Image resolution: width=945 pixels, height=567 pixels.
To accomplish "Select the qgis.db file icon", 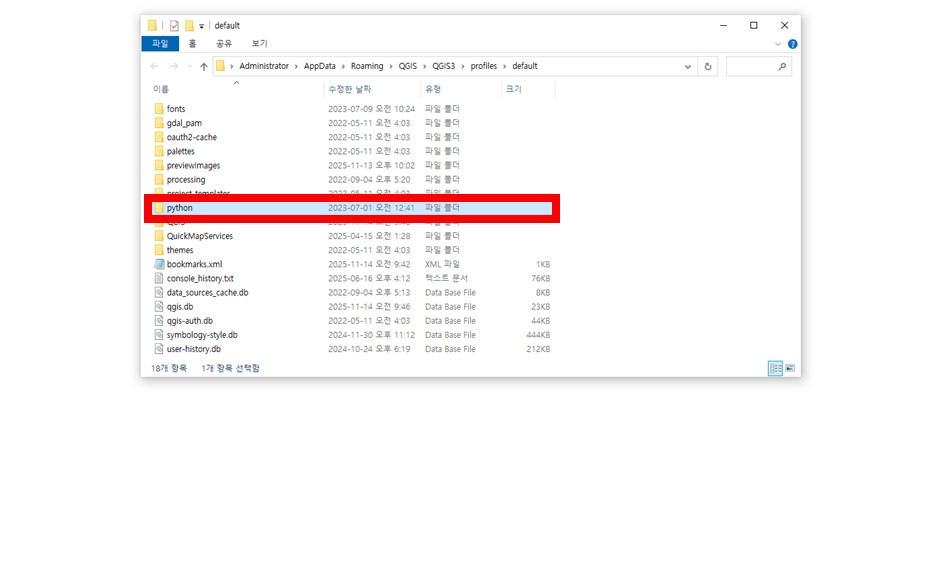I will click(x=158, y=307).
